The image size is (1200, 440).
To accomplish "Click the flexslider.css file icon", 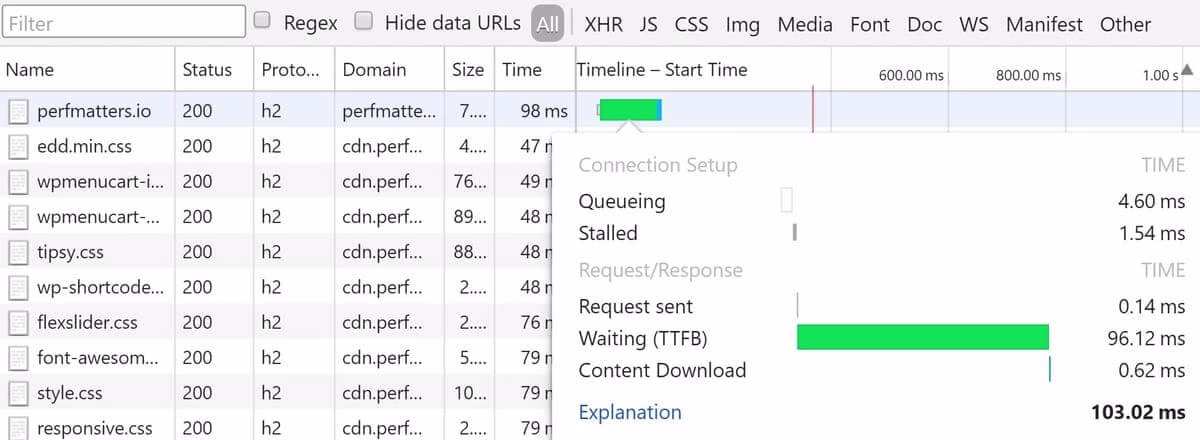I will (x=19, y=322).
